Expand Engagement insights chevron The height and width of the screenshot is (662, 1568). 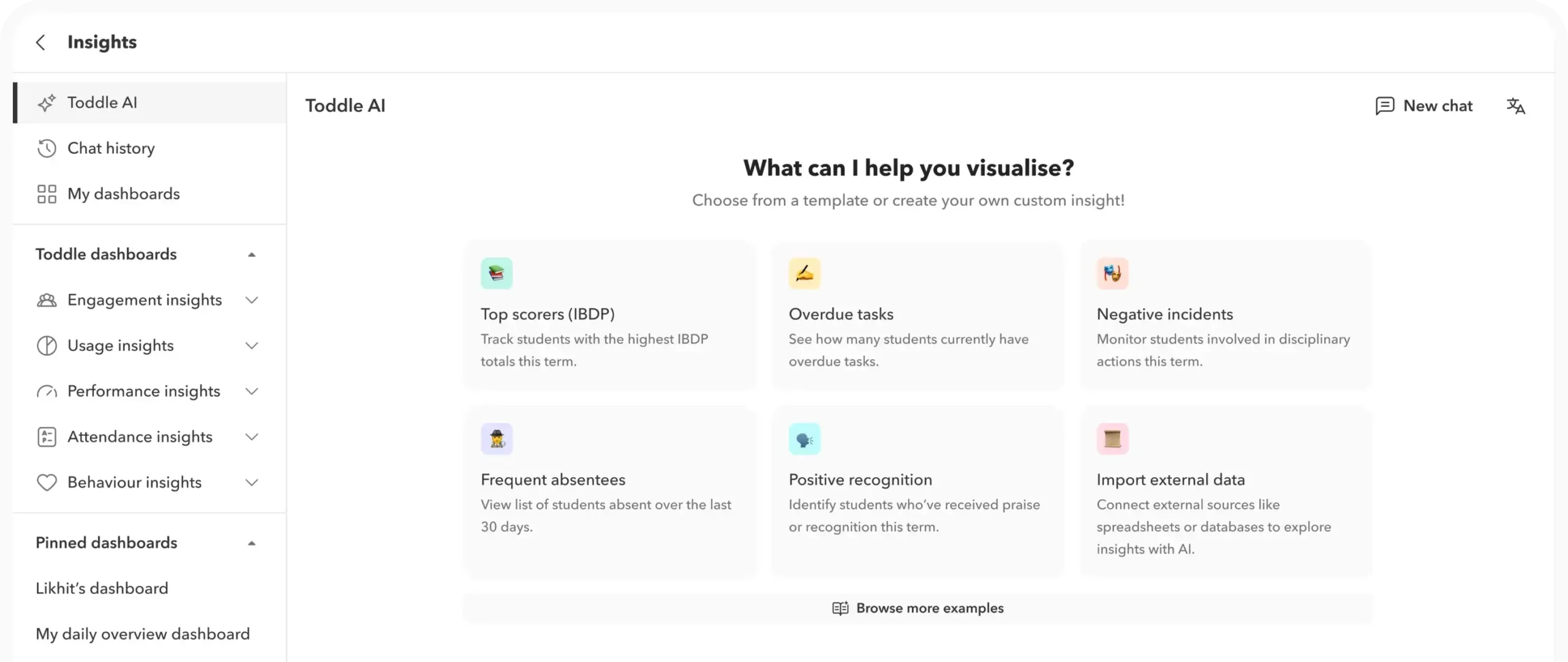tap(252, 300)
